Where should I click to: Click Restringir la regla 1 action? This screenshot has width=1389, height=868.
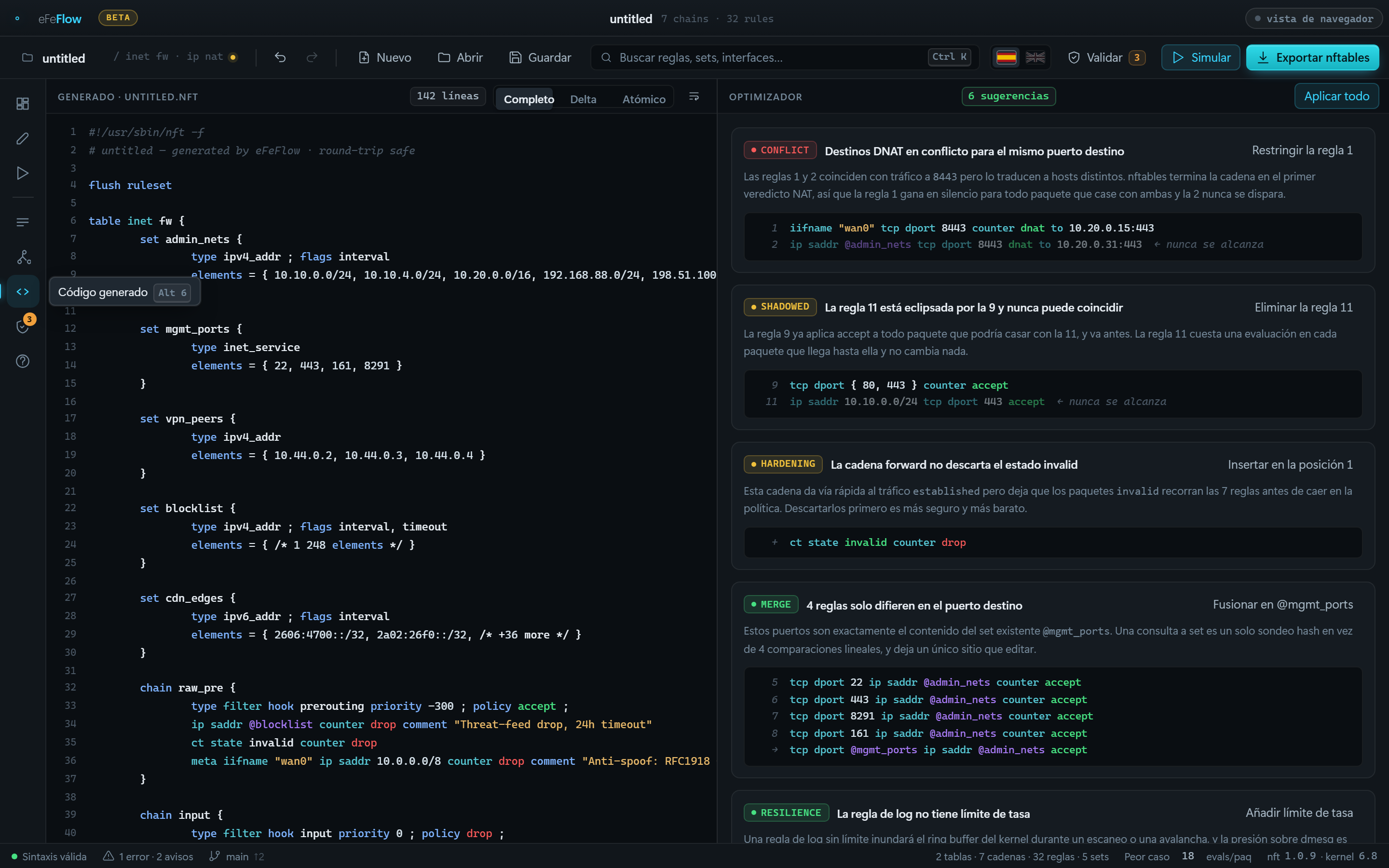pos(1302,150)
